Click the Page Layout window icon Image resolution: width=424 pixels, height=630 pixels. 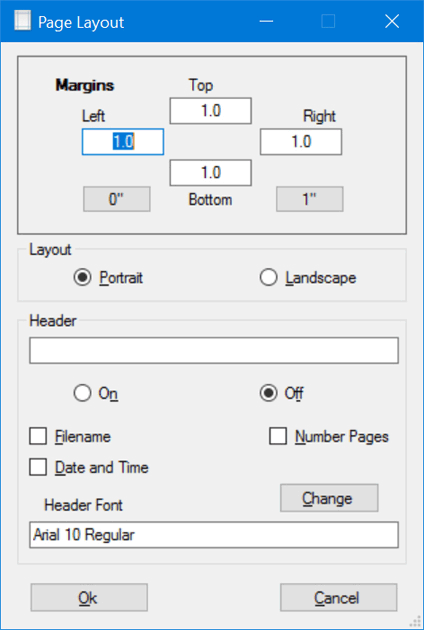[22, 21]
